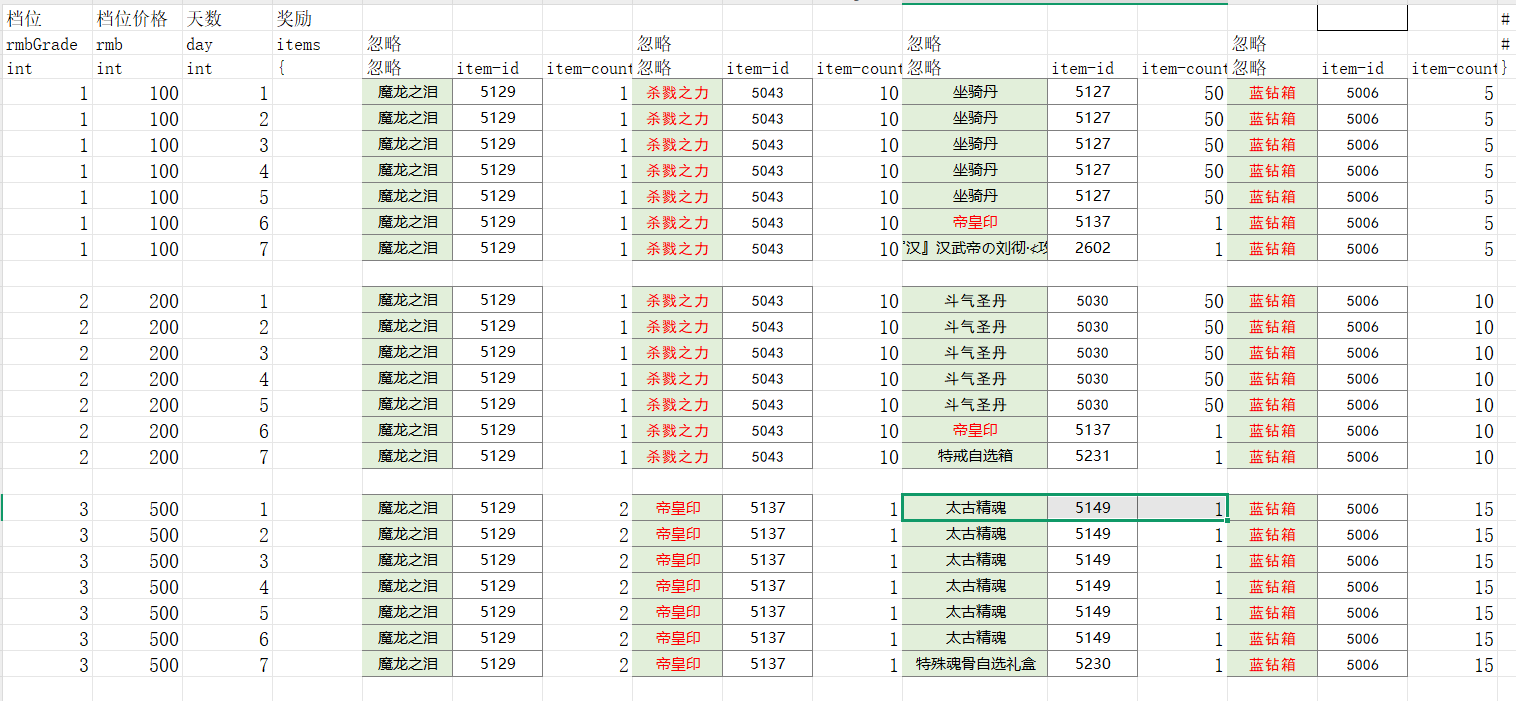The height and width of the screenshot is (701, 1516).
Task: Click the "int" type cell under rmbGrade
Action: pyautogui.click(x=47, y=69)
